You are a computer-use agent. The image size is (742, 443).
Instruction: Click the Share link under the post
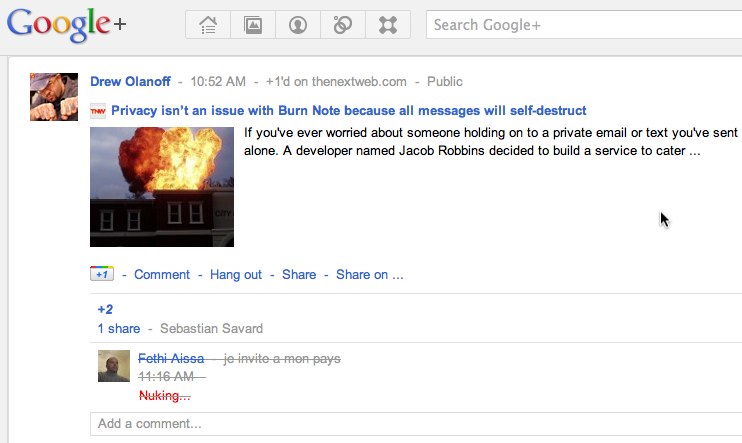point(299,275)
